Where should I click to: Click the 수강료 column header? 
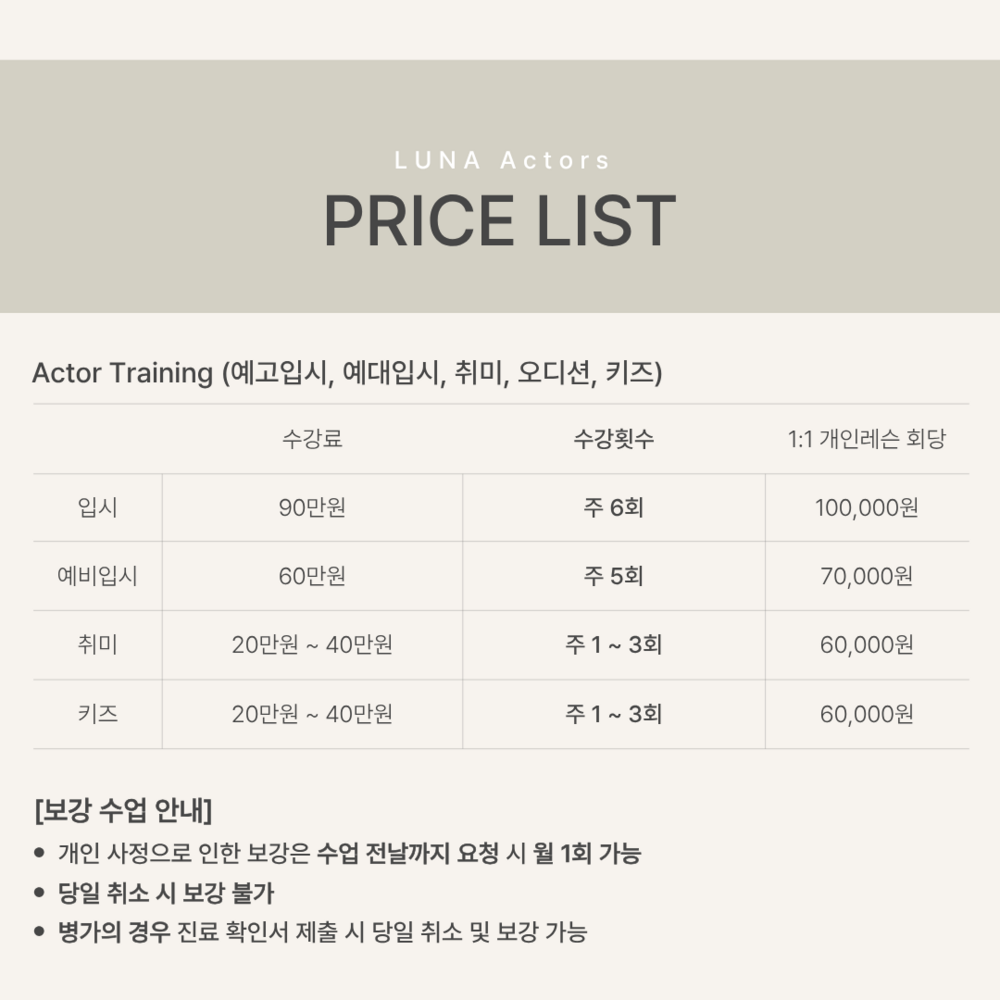coord(312,439)
